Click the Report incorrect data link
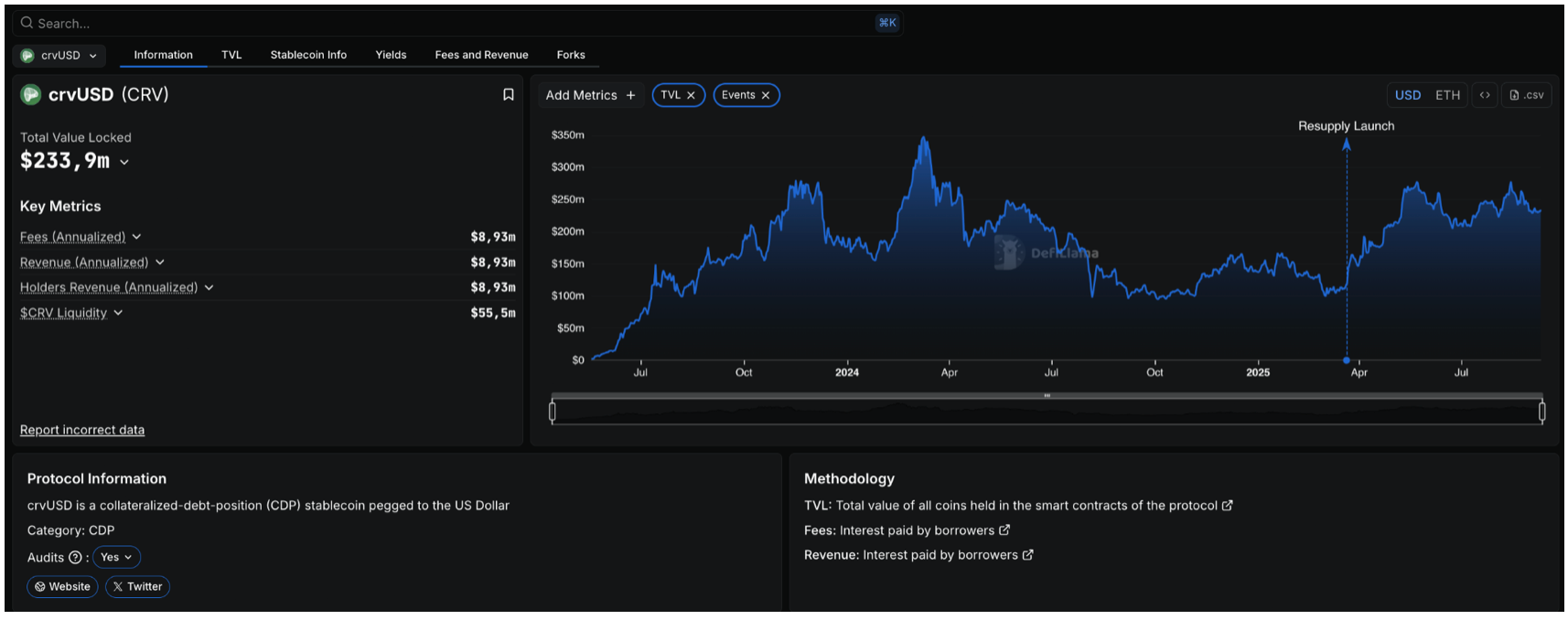Image resolution: width=1568 pixels, height=620 pixels. coord(82,430)
